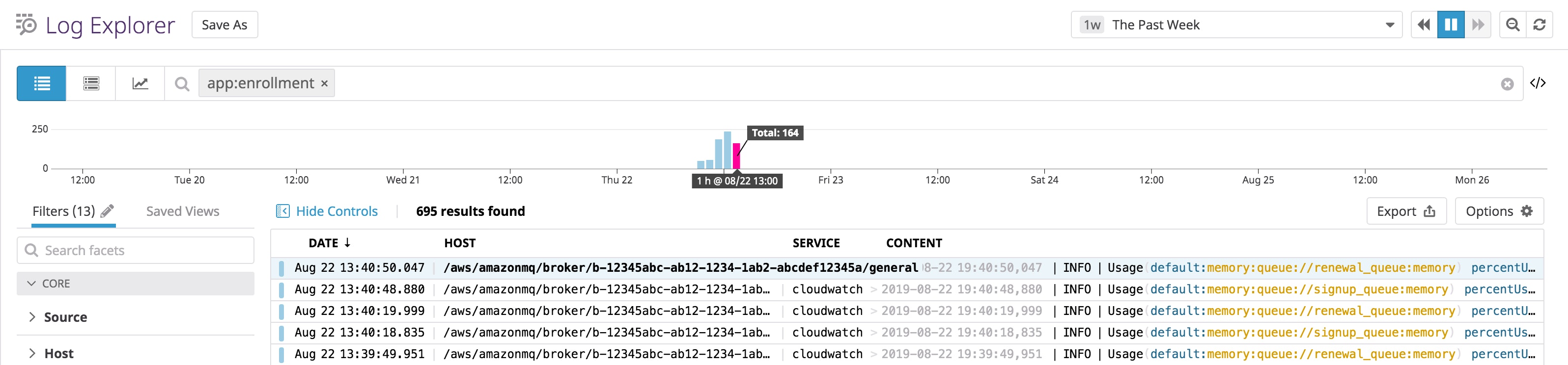
Task: Zoom out the time range
Action: [1512, 25]
